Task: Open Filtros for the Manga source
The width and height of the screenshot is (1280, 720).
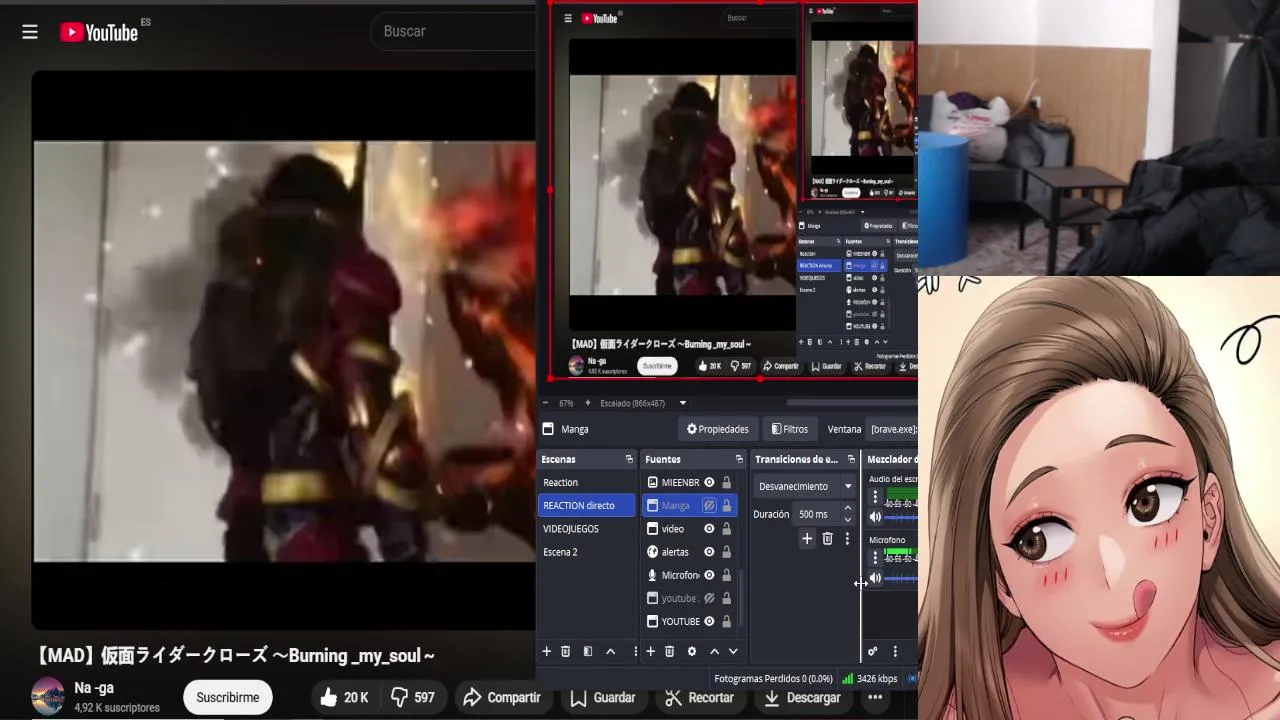Action: click(x=789, y=429)
